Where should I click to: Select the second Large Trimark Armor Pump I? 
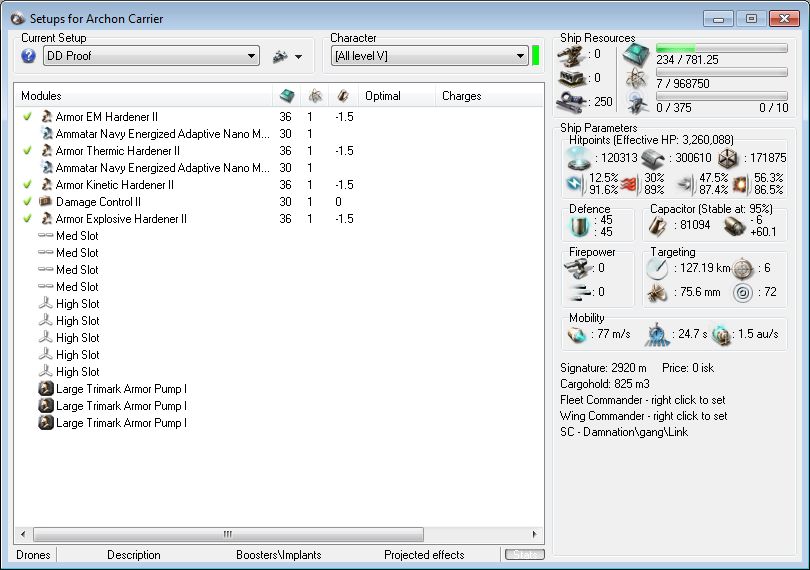point(279,406)
